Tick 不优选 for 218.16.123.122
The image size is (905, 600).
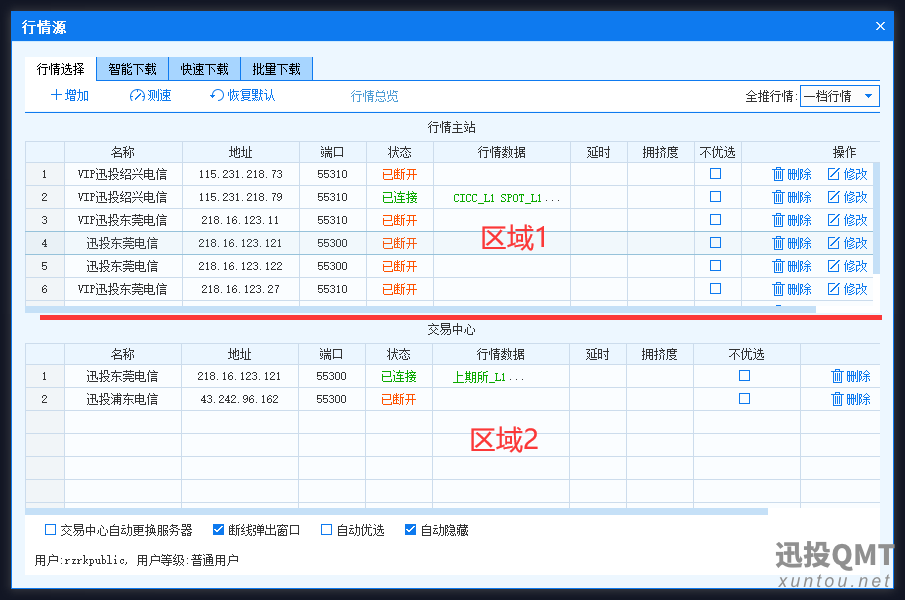[716, 266]
